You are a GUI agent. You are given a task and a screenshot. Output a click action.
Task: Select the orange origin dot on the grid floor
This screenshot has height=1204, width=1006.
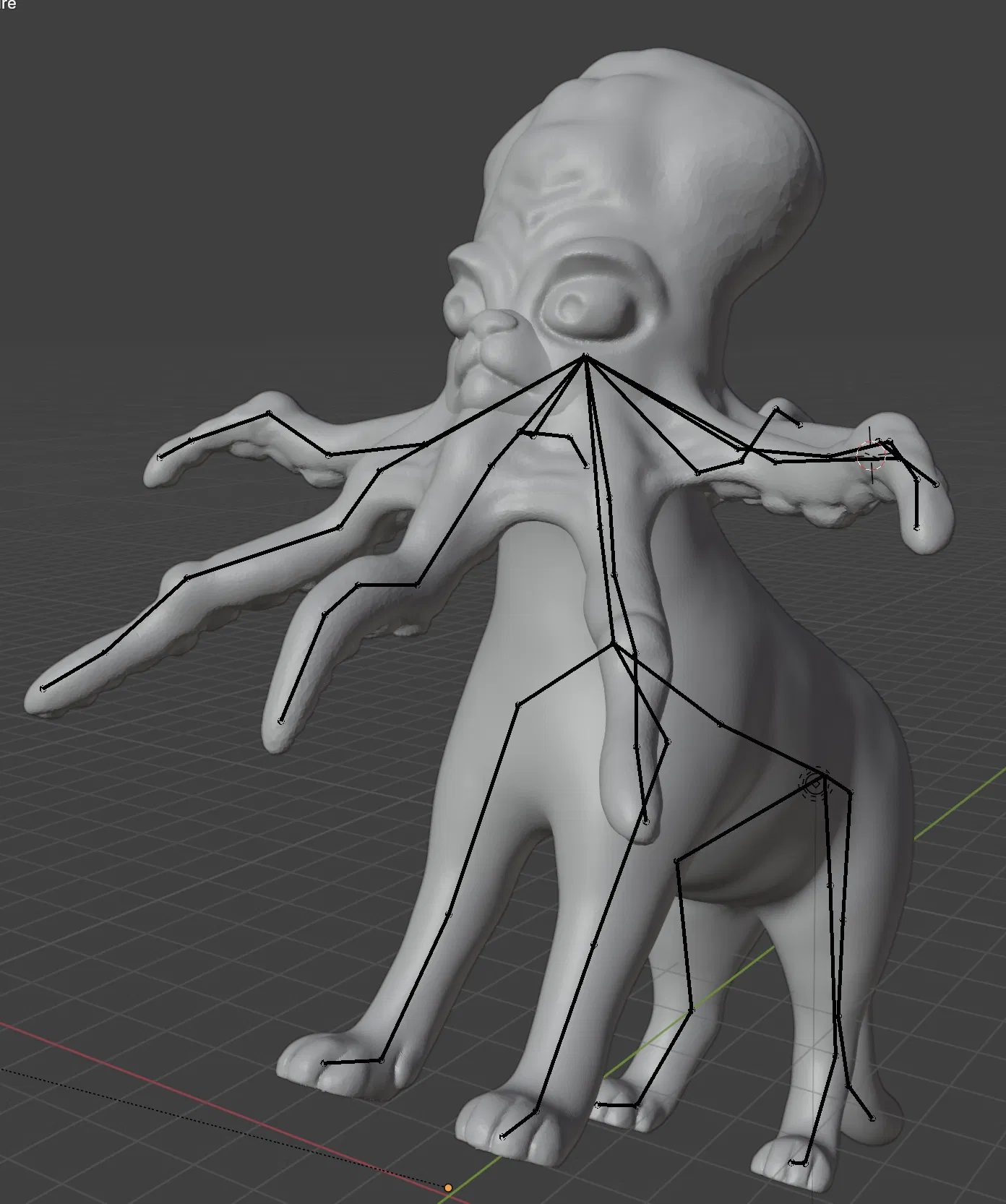tap(448, 1187)
